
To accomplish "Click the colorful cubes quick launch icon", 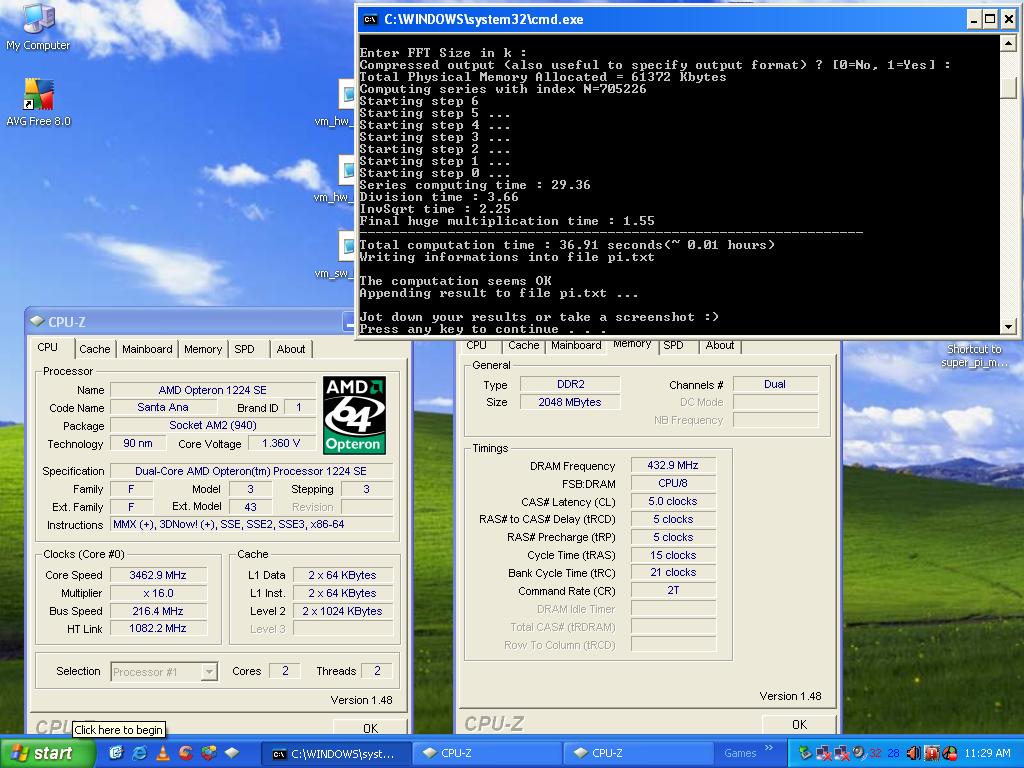I will (208, 753).
